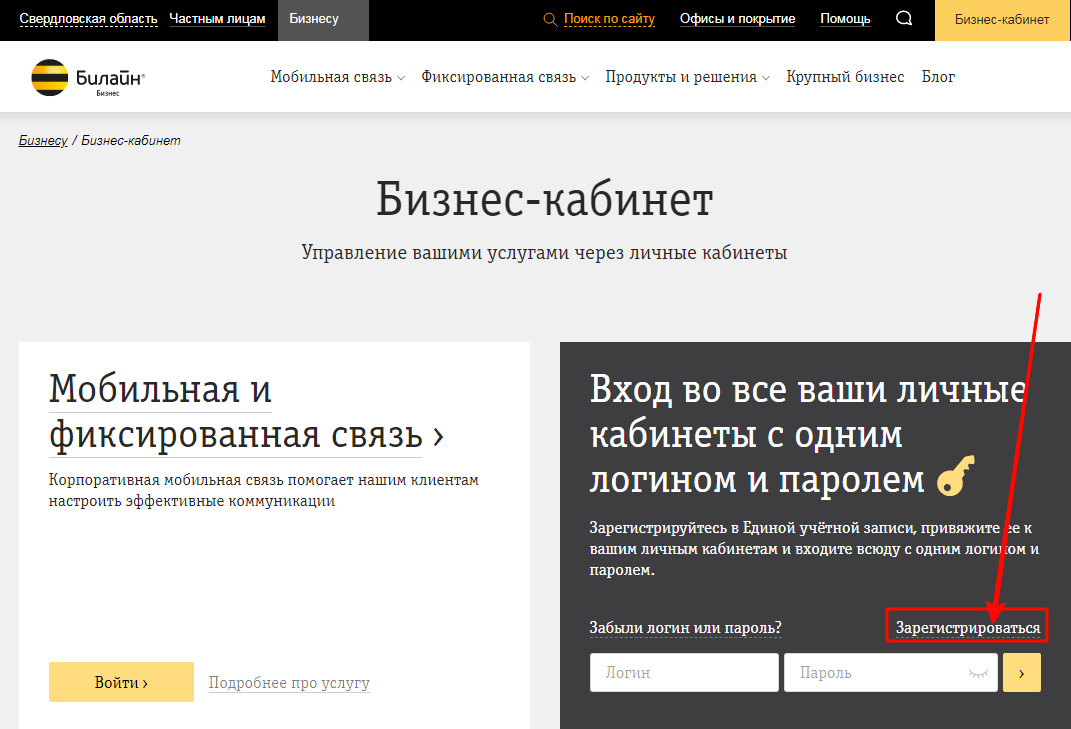Switch to the 'Частным лицам' tab
Viewport: 1071px width, 729px height.
click(x=217, y=19)
